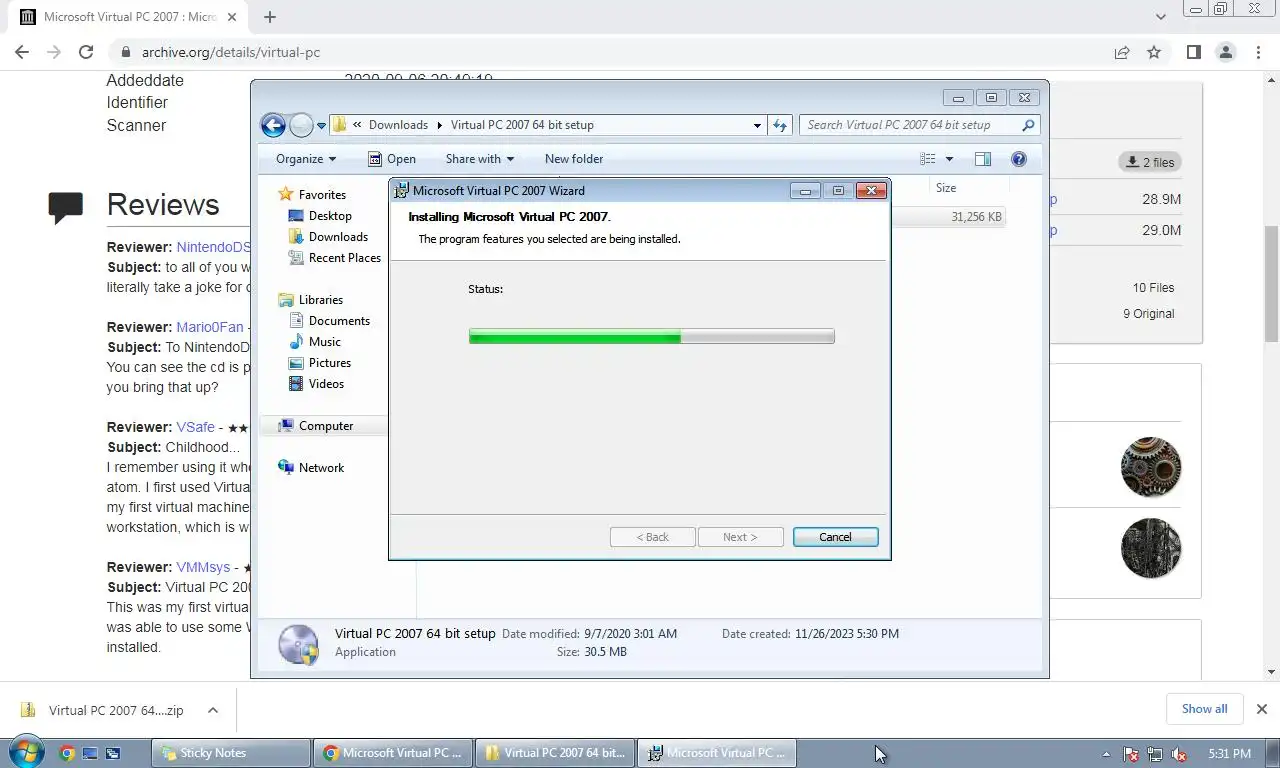Close the Chrome downloads bar

pyautogui.click(x=1262, y=709)
